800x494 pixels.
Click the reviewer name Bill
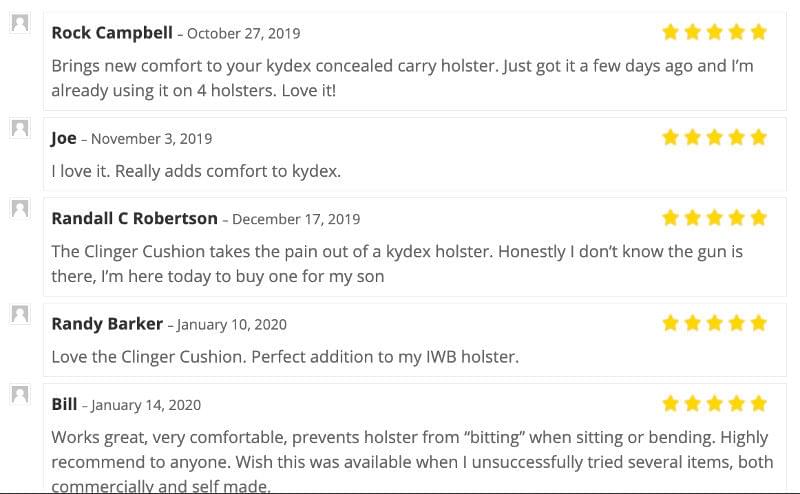coord(64,404)
